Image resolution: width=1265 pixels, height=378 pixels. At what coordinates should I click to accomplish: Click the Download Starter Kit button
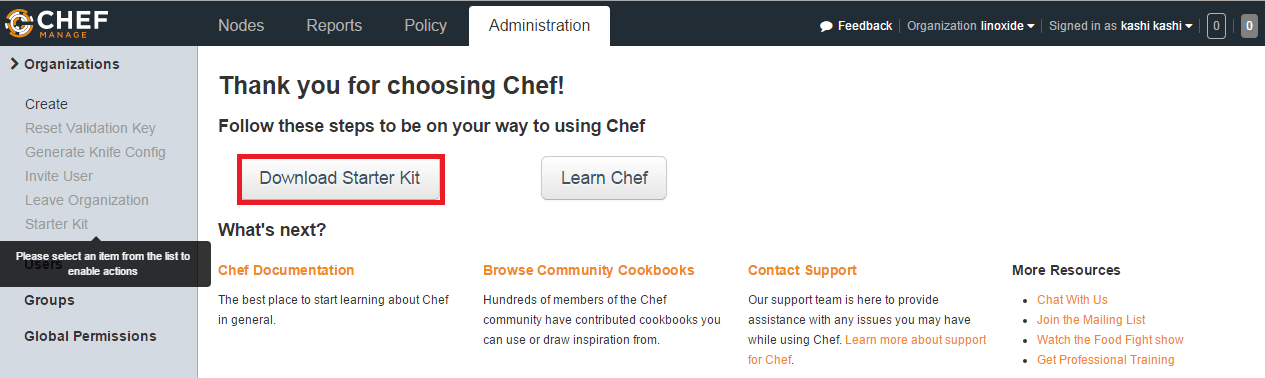tap(340, 178)
